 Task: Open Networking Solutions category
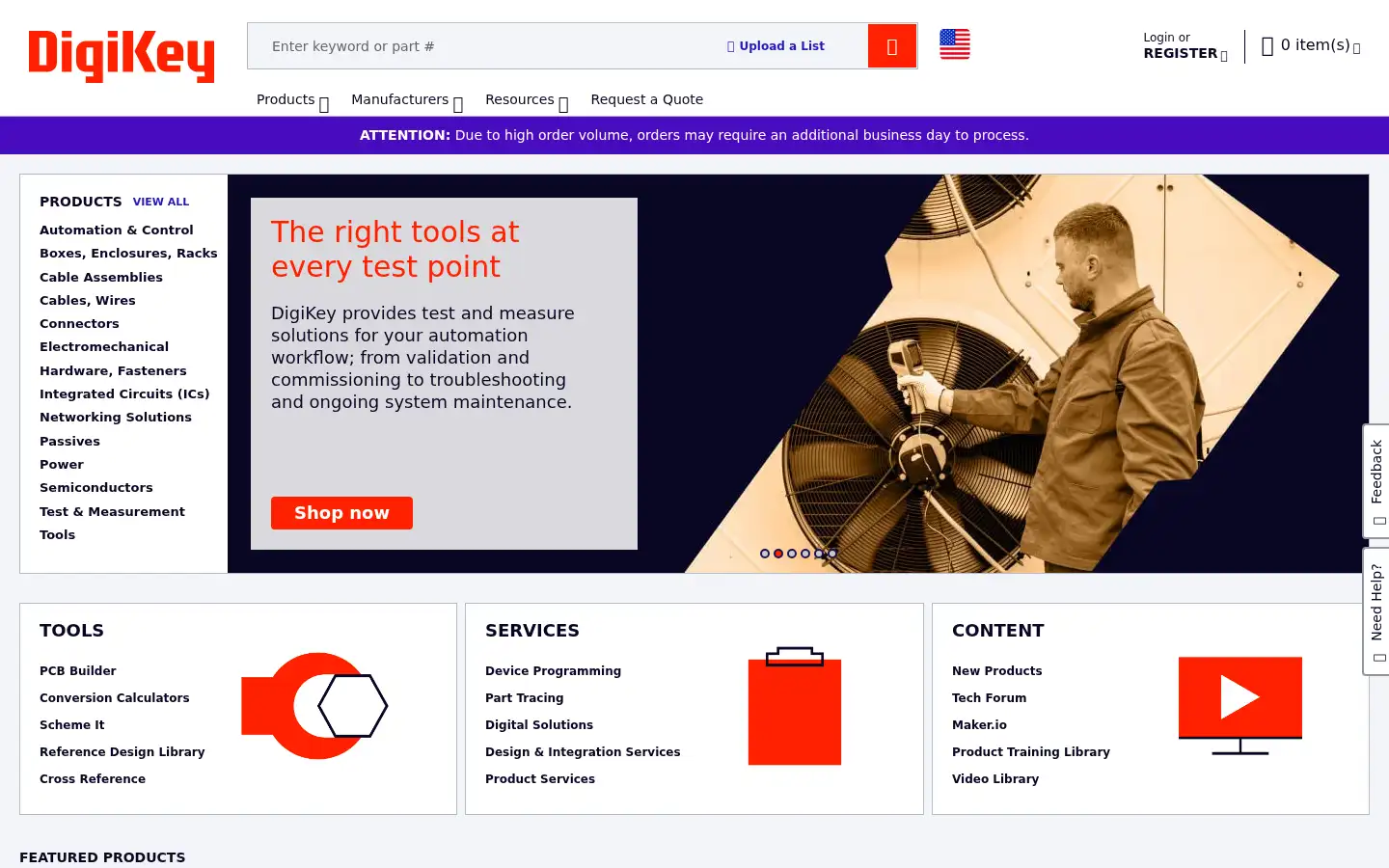coord(116,418)
